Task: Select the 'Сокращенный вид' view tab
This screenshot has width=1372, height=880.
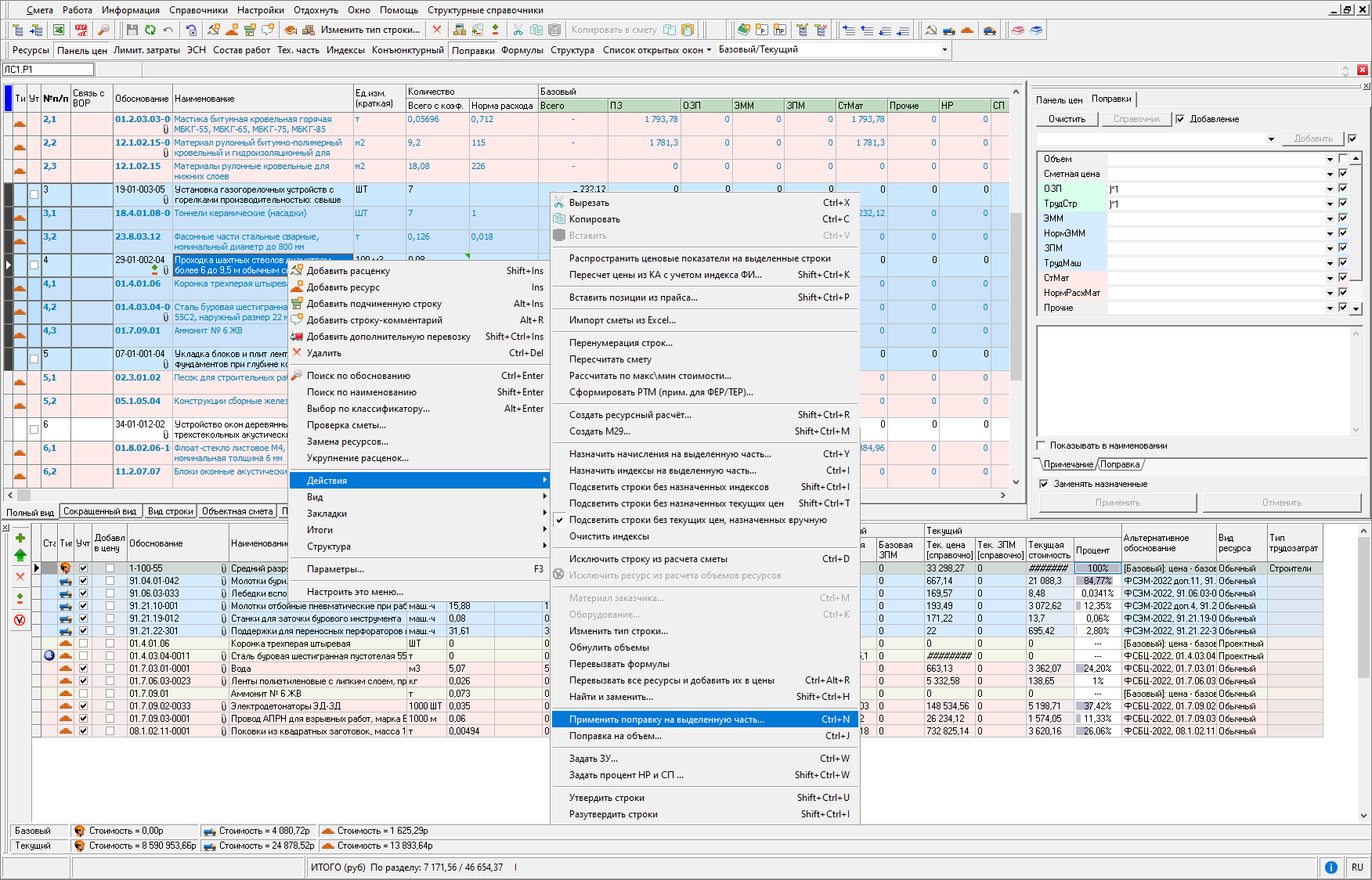Action: click(99, 511)
